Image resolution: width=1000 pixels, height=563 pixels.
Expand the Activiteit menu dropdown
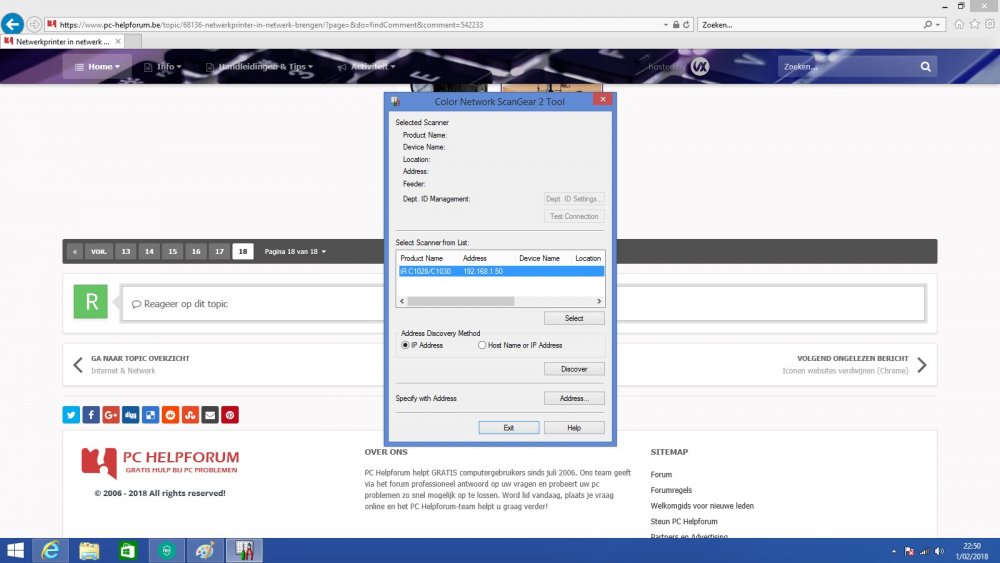(x=366, y=66)
